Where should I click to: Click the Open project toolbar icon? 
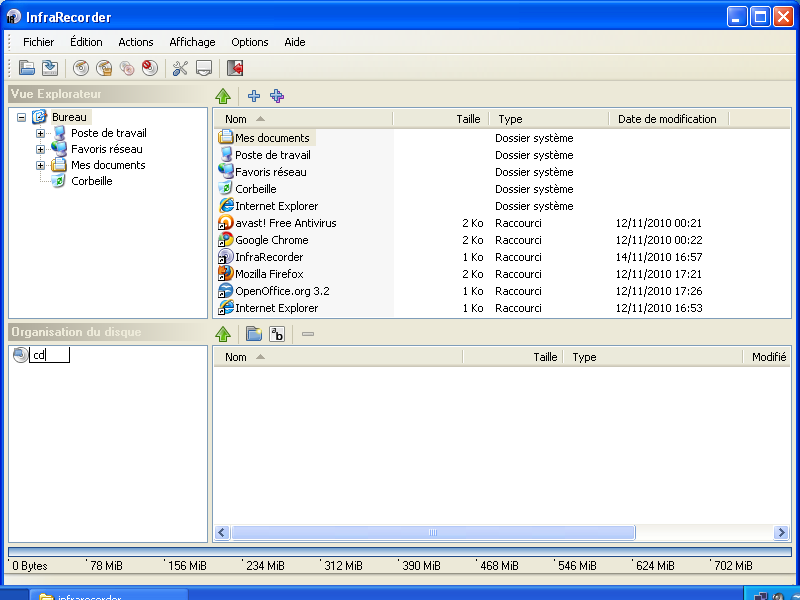click(x=27, y=68)
